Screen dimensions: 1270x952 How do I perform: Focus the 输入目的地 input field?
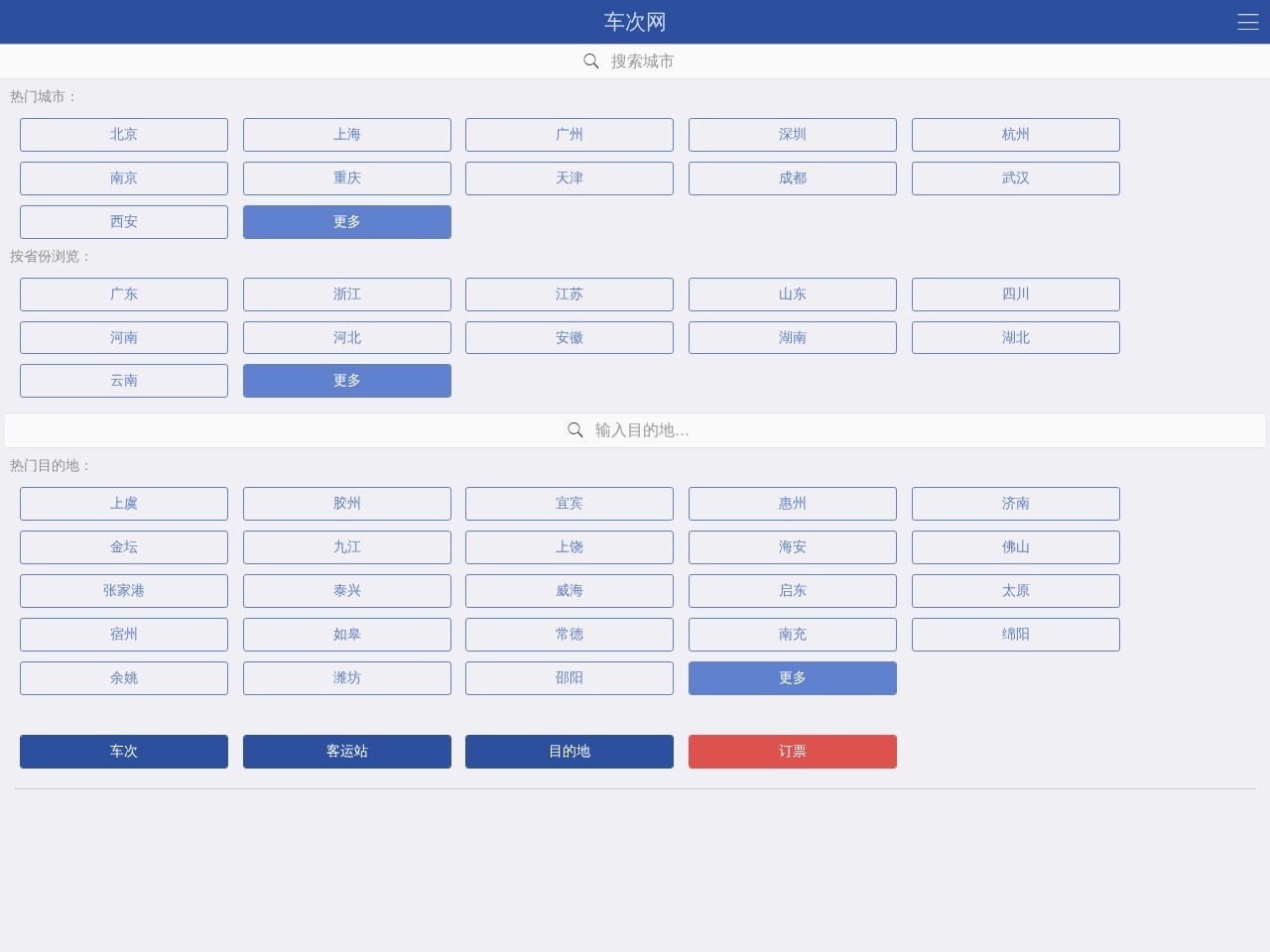[x=642, y=430]
